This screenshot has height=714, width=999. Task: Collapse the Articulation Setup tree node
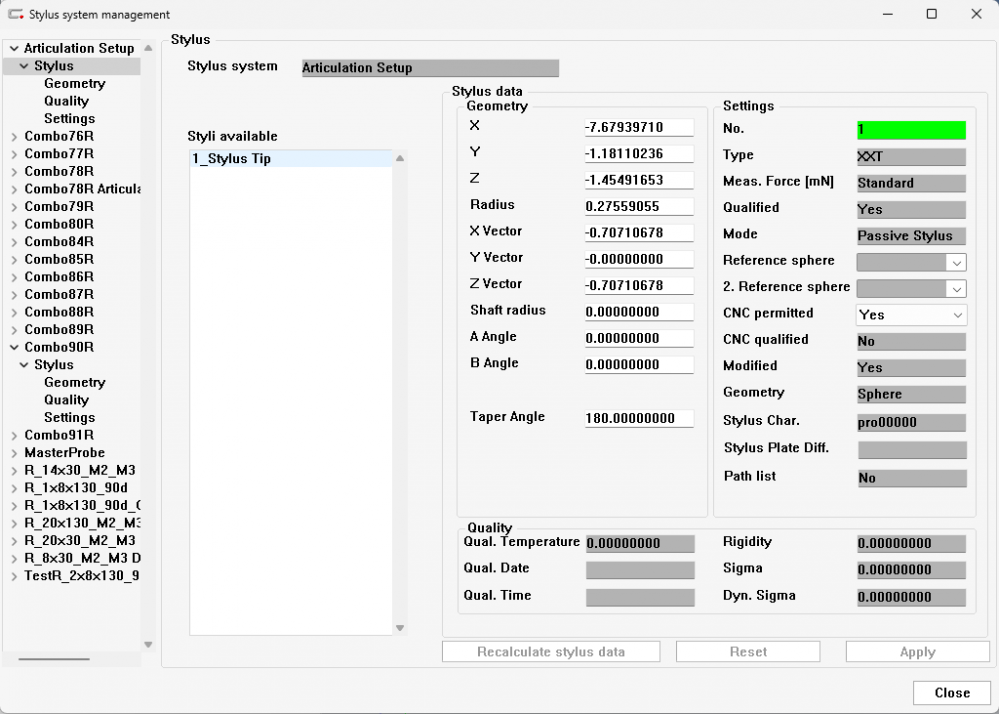(x=13, y=49)
